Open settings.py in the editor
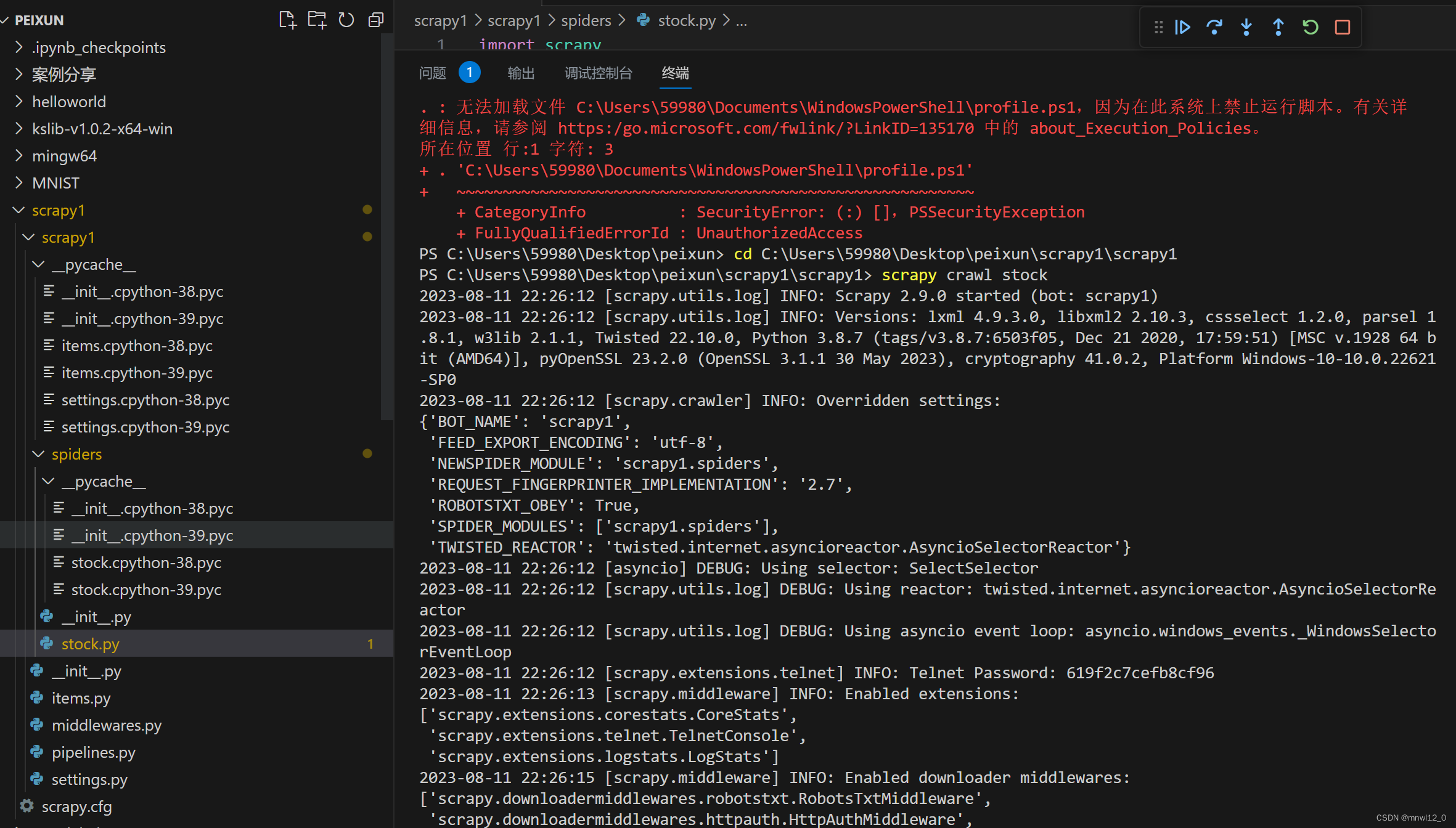1456x828 pixels. pyautogui.click(x=89, y=779)
